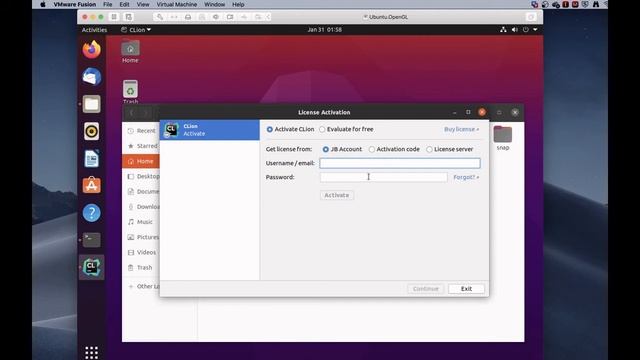This screenshot has height=360, width=640.
Task: Open the Edit menu
Action: (x=124, y=4)
